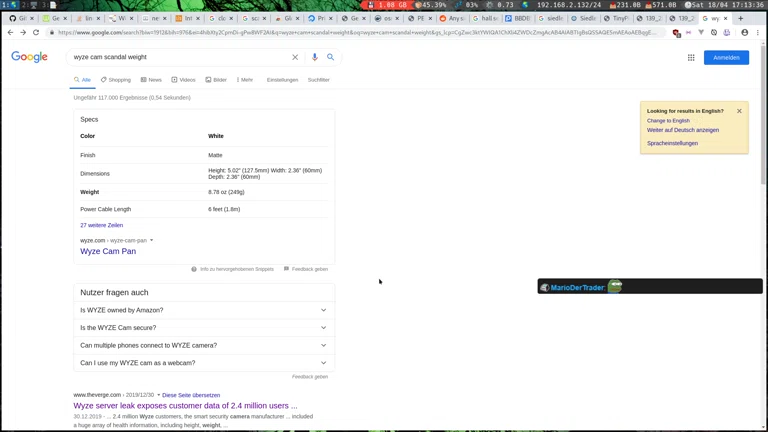Click the Google logo

point(29,57)
